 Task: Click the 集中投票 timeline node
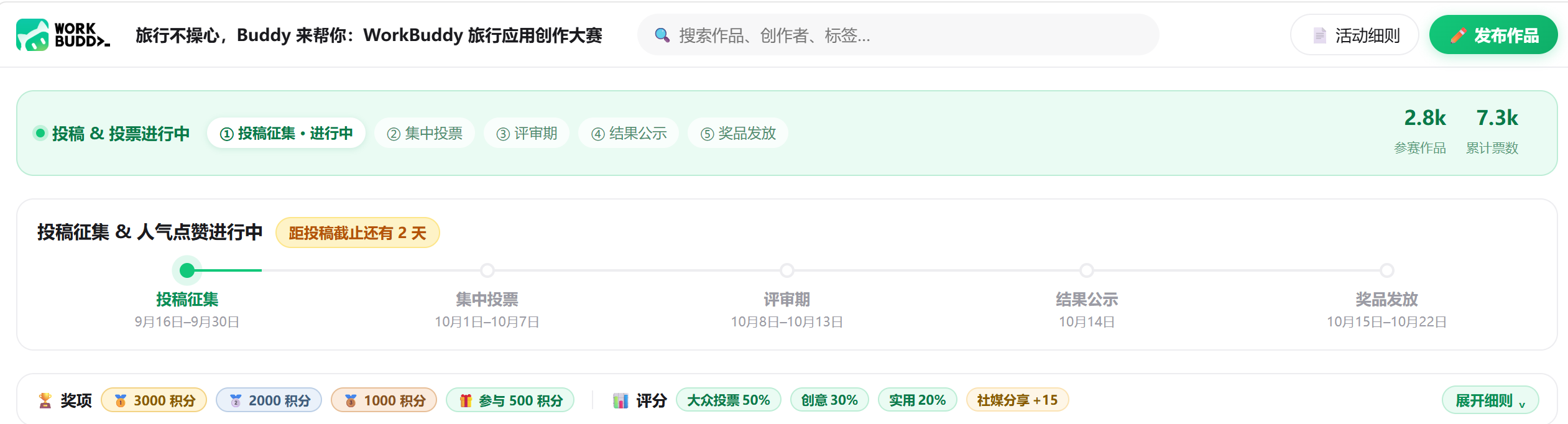pos(487,270)
